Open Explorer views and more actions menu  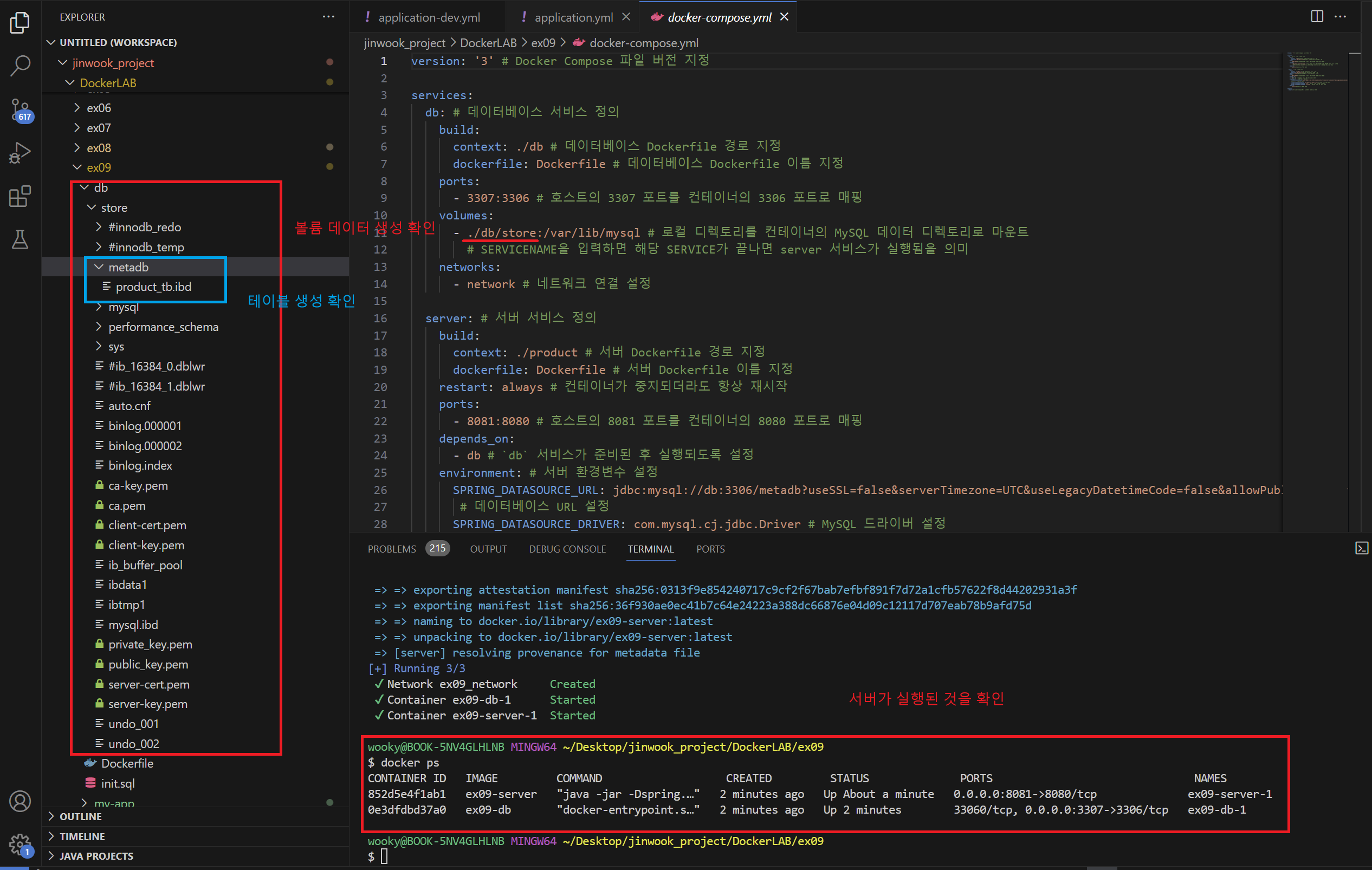[329, 17]
